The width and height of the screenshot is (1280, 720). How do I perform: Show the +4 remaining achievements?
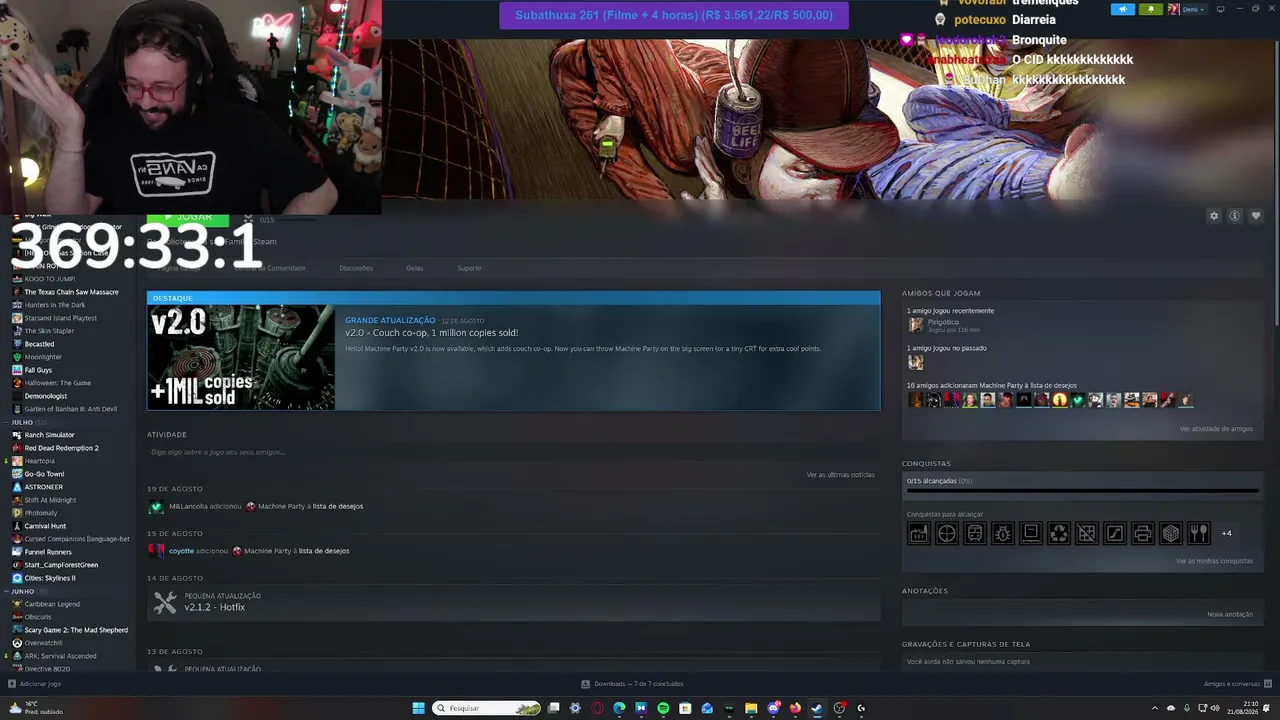pos(1226,533)
